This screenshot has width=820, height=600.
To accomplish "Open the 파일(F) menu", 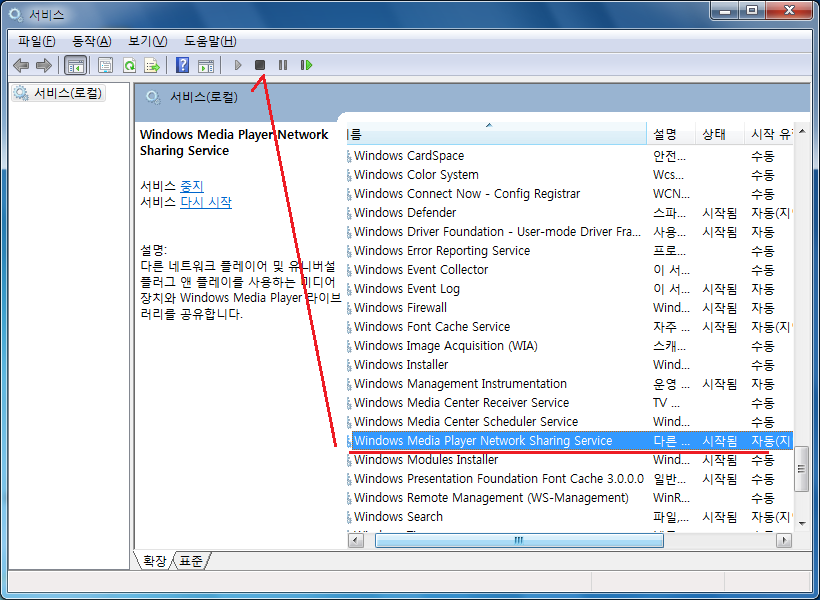I will pyautogui.click(x=36, y=41).
